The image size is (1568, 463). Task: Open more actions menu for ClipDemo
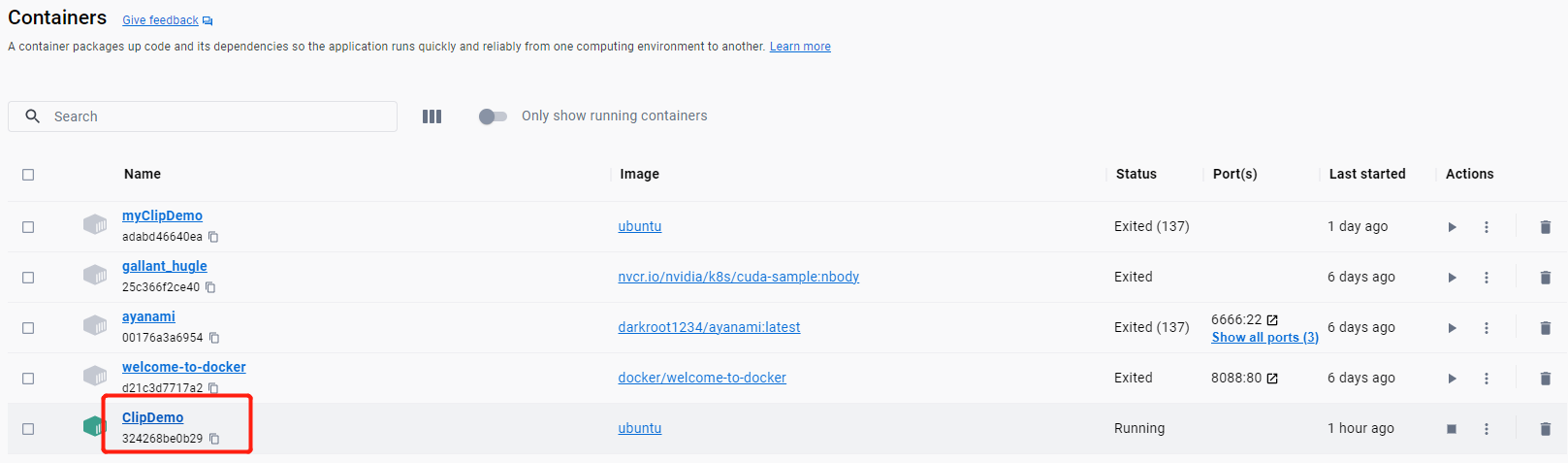click(x=1486, y=429)
